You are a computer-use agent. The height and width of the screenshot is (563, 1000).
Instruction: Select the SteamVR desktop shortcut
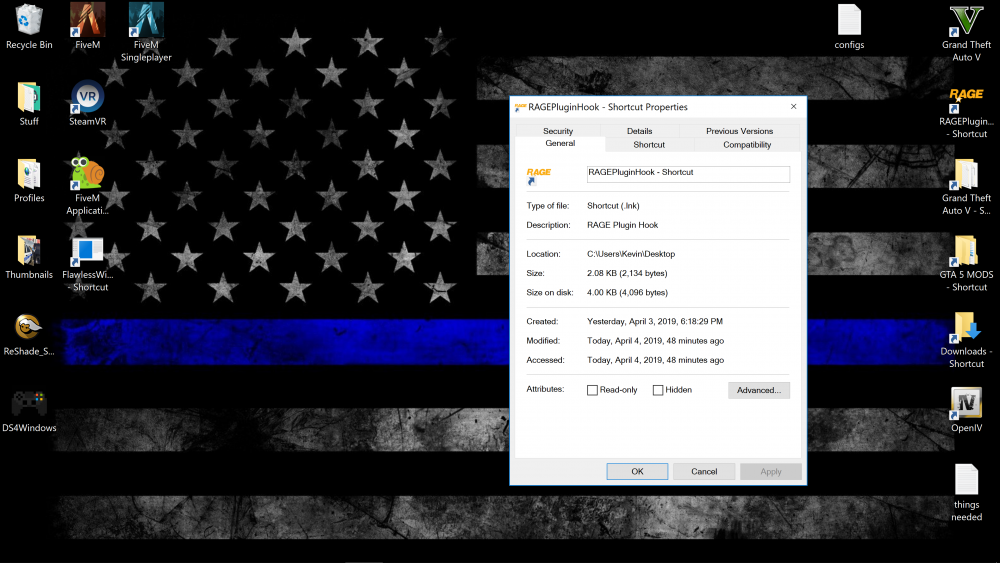click(x=87, y=97)
